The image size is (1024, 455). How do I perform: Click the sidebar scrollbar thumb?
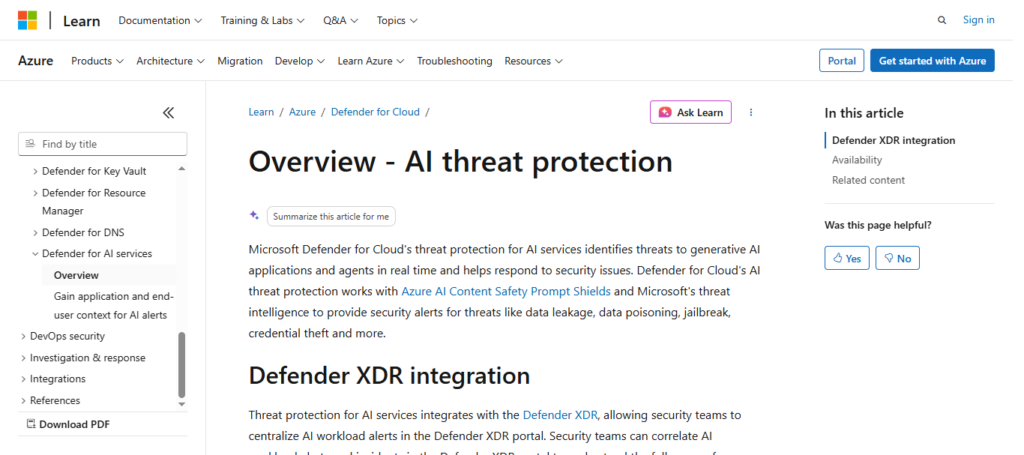click(x=182, y=364)
